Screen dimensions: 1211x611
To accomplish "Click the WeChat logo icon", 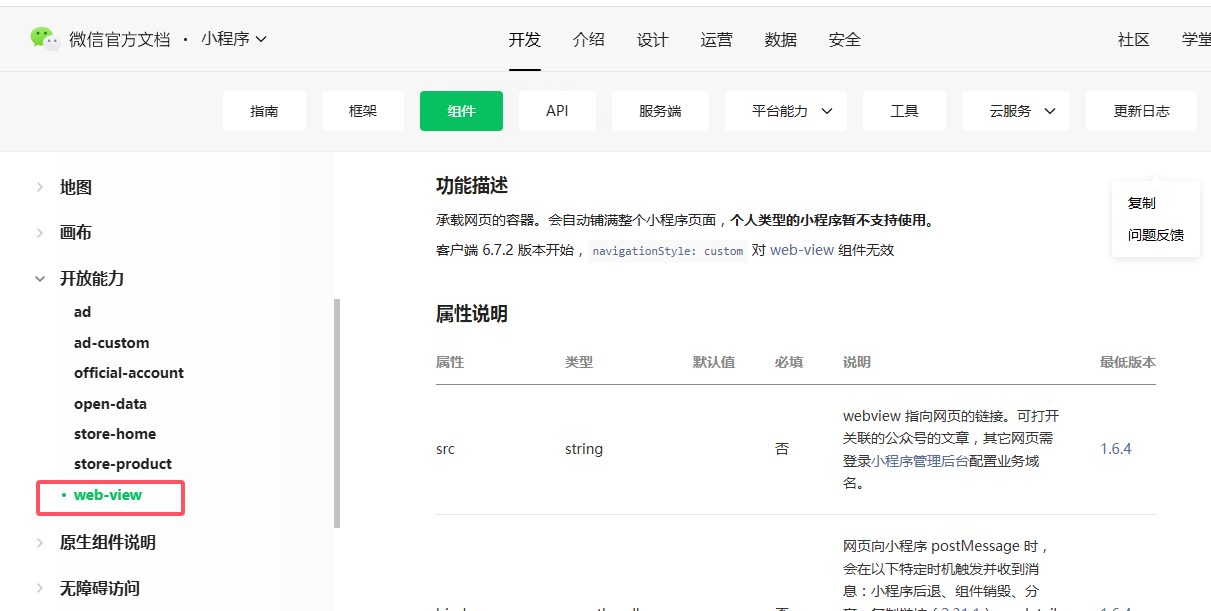I will (45, 39).
